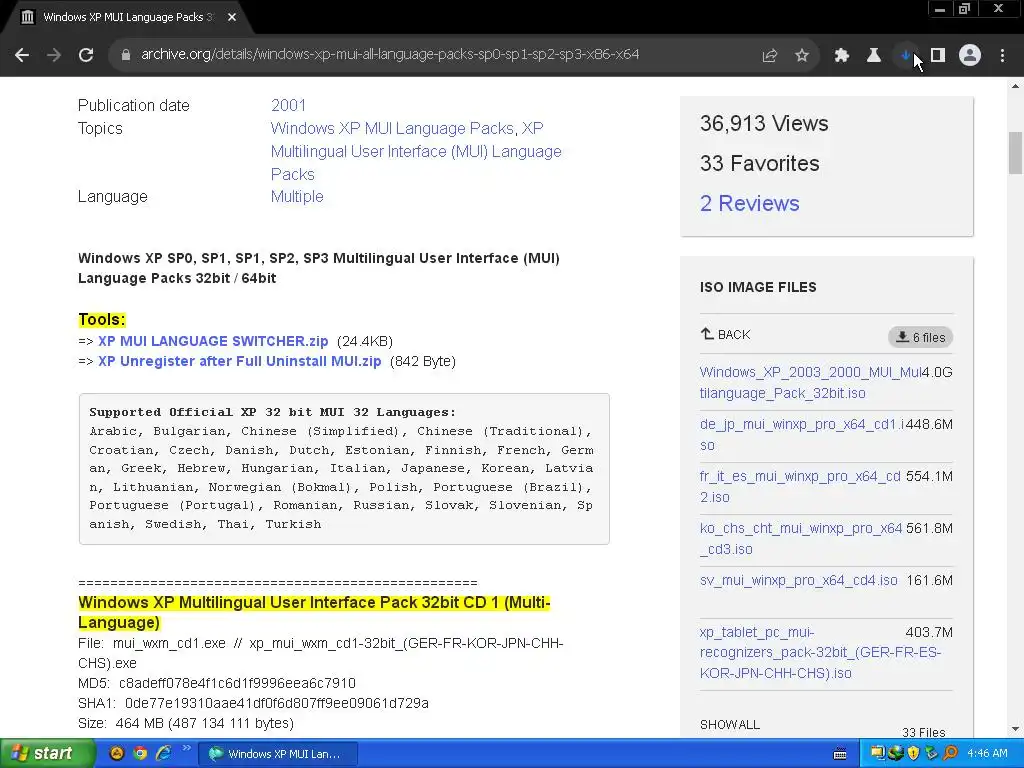Reload the archive.org page
The image size is (1024, 768).
pos(86,55)
